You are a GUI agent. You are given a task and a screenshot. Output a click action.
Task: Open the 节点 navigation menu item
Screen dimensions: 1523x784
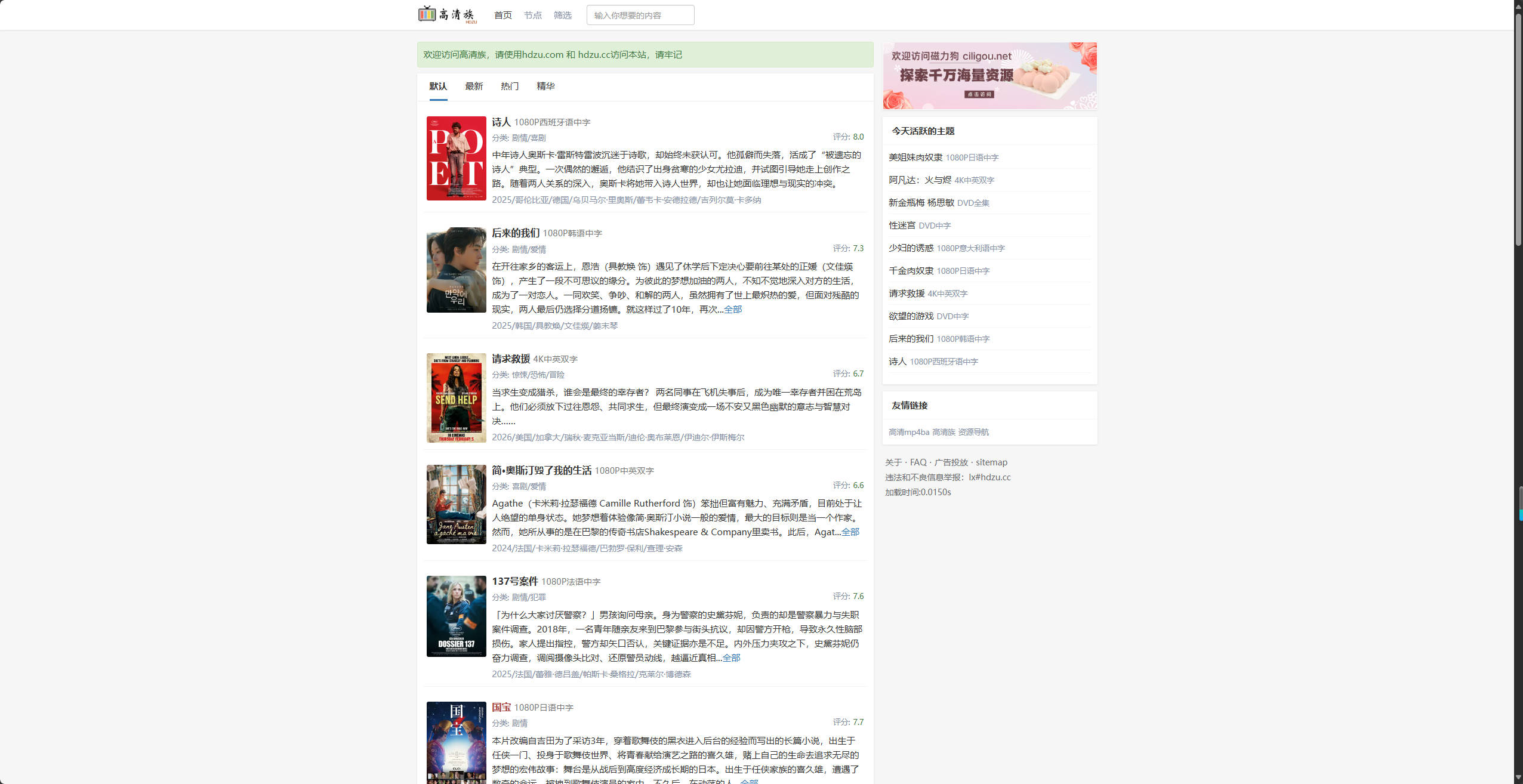[x=532, y=15]
